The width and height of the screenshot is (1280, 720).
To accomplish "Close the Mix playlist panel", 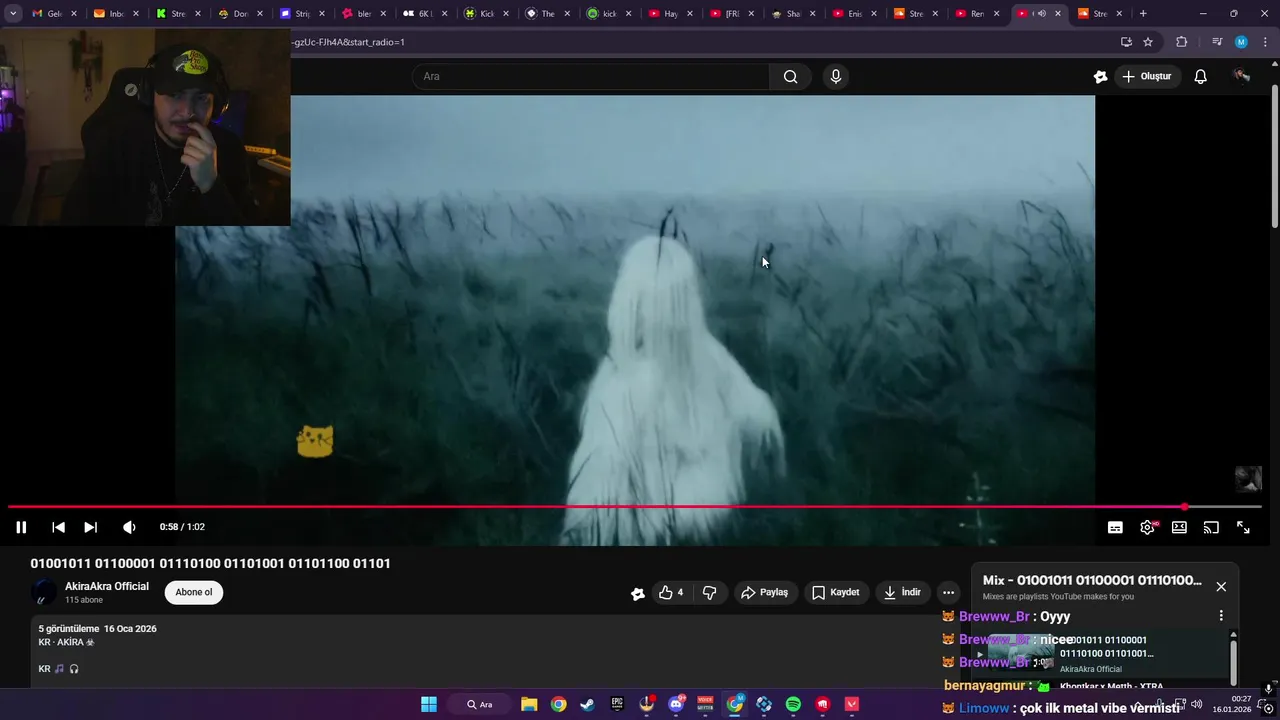I will coord(1220,586).
